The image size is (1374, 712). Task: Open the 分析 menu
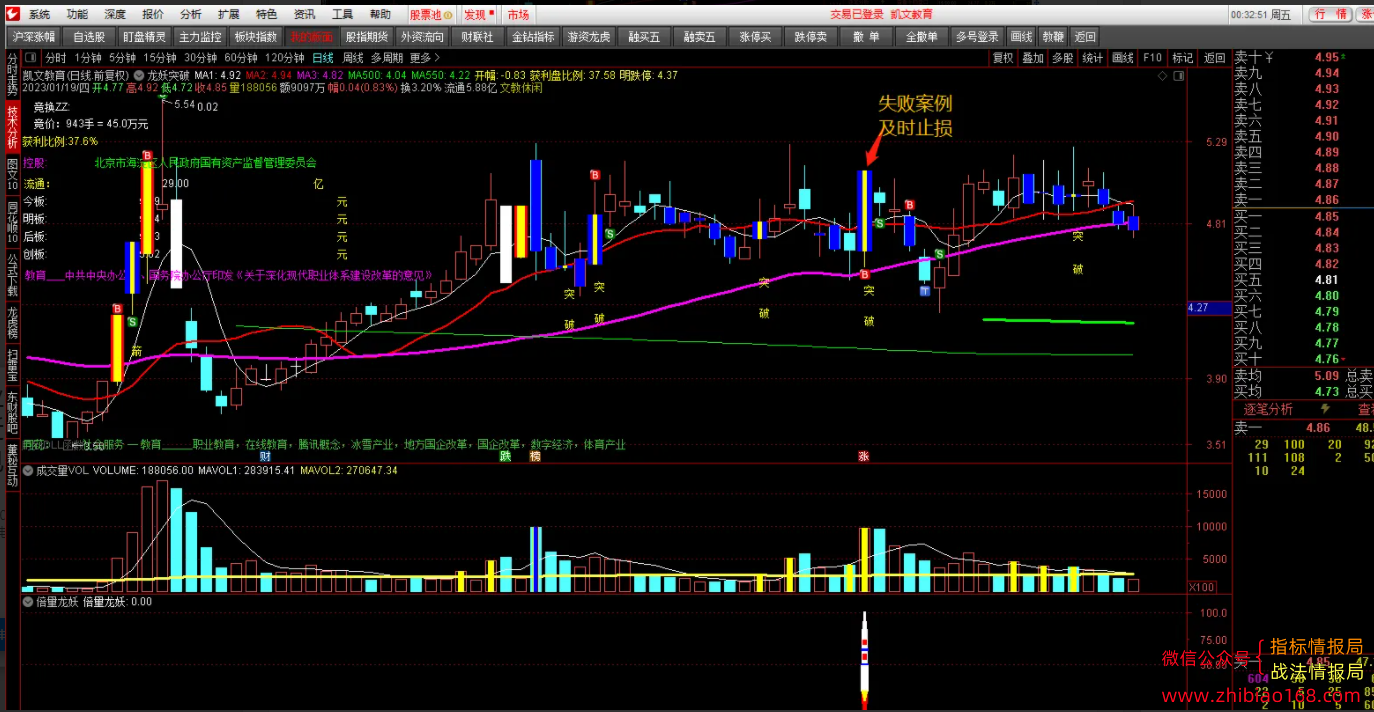tap(191, 15)
